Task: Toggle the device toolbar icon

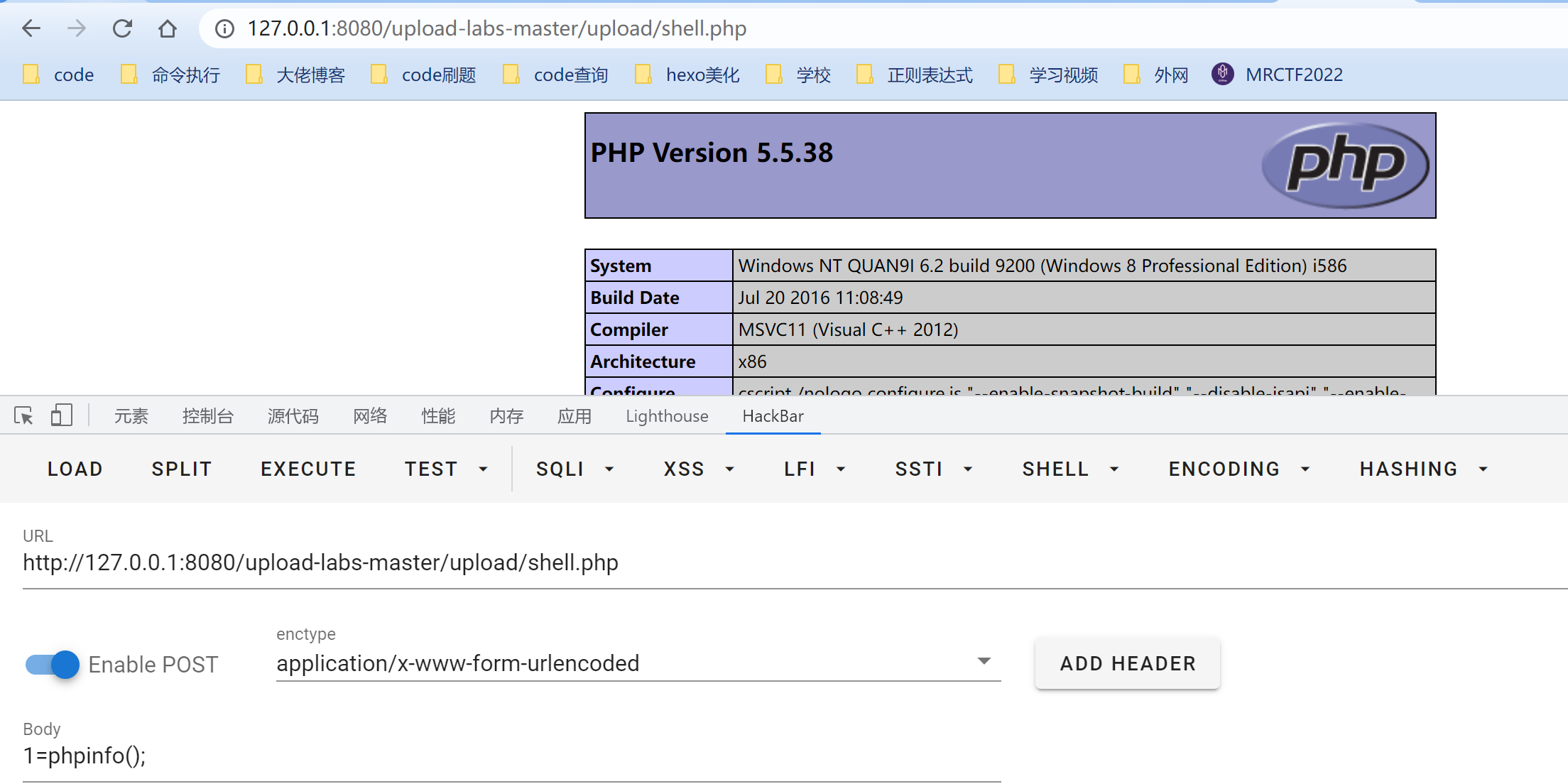Action: click(x=61, y=416)
